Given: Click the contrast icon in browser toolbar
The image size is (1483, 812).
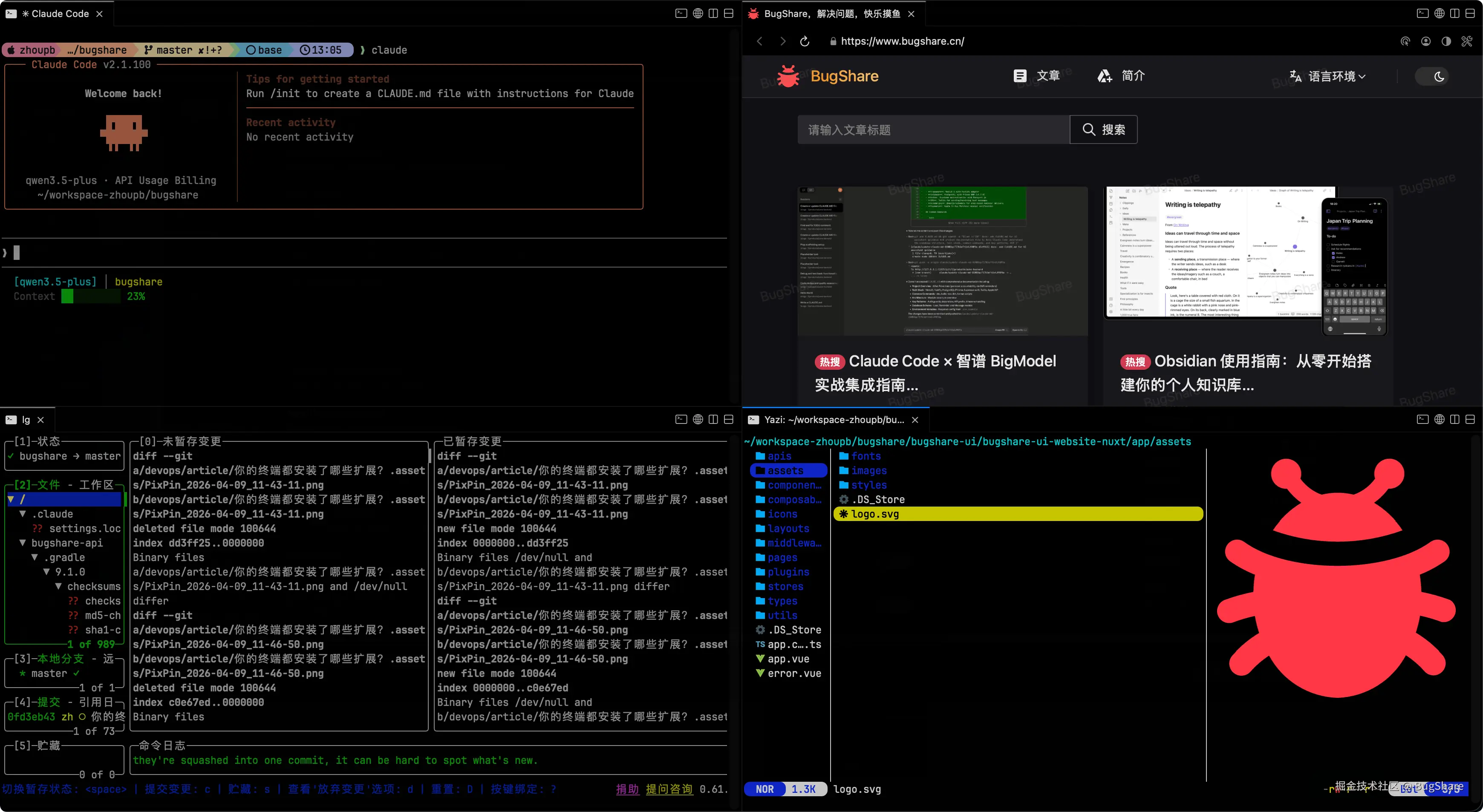Looking at the screenshot, I should [x=1445, y=41].
